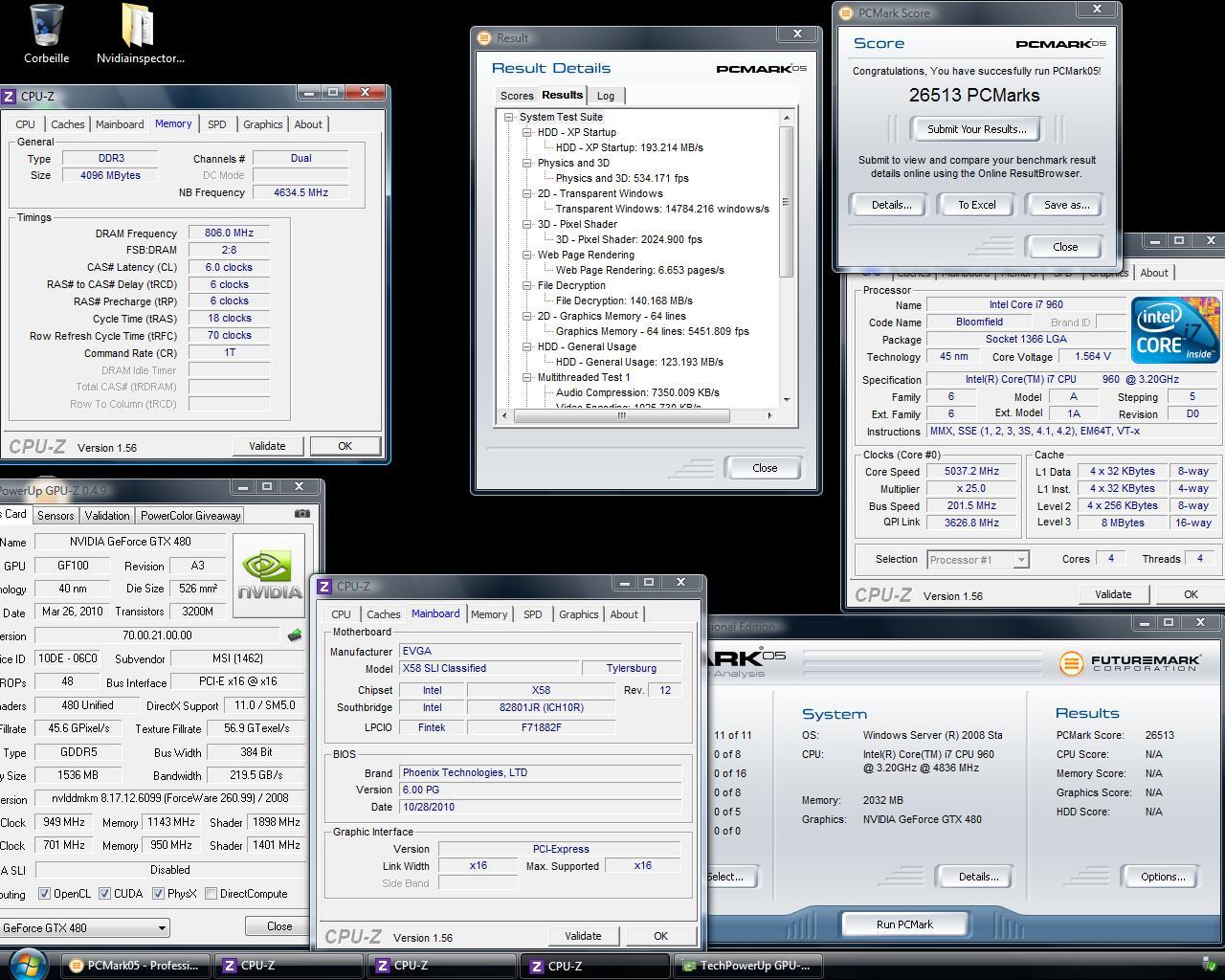
Task: Collapse the System Test Suite node
Action: 509,117
